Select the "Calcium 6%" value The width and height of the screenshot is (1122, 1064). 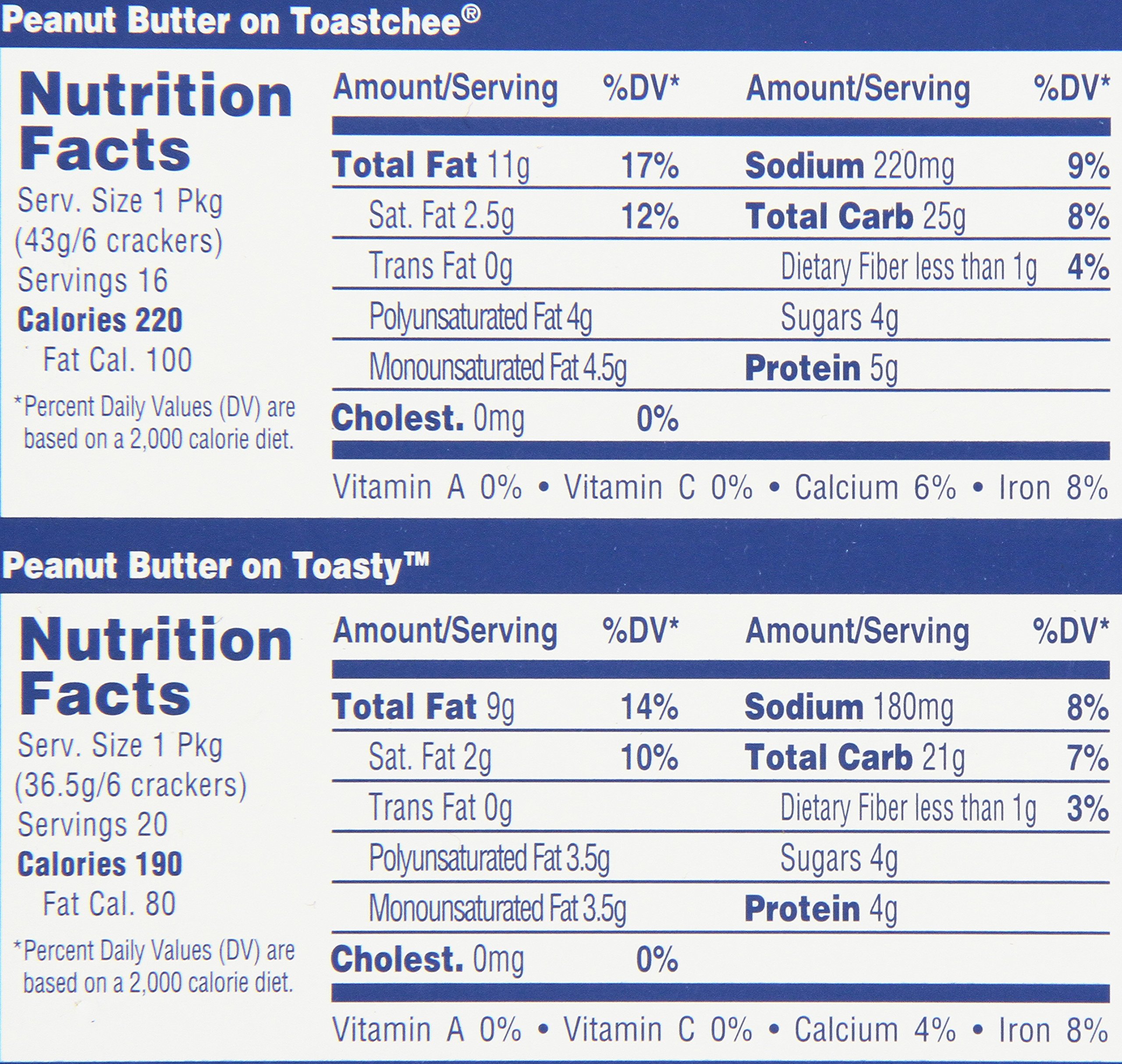pyautogui.click(x=875, y=488)
